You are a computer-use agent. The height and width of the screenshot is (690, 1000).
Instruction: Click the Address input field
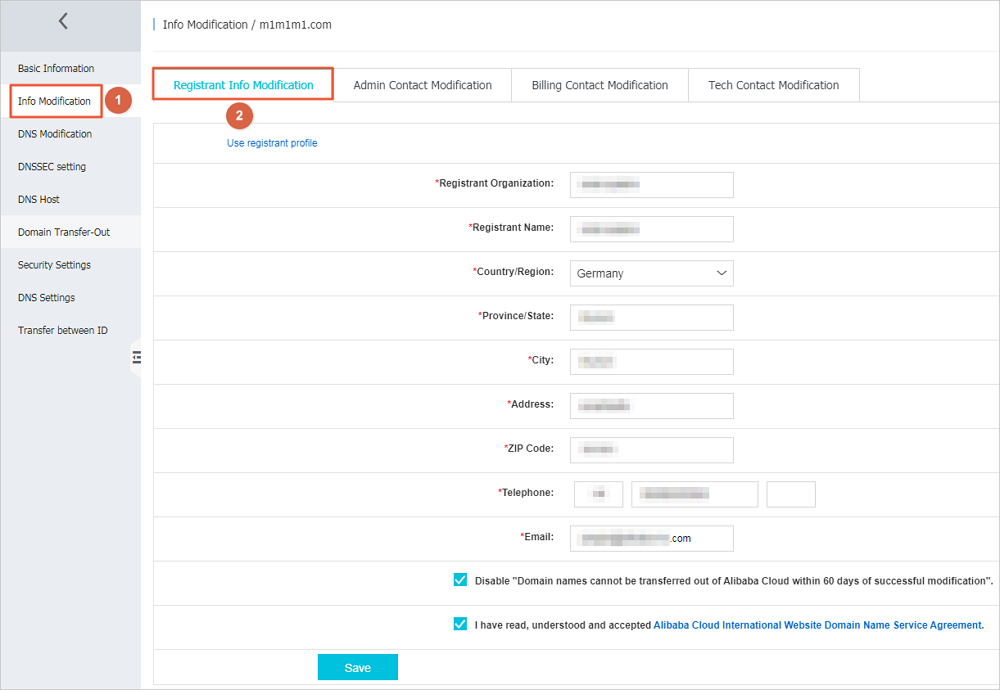(x=651, y=406)
